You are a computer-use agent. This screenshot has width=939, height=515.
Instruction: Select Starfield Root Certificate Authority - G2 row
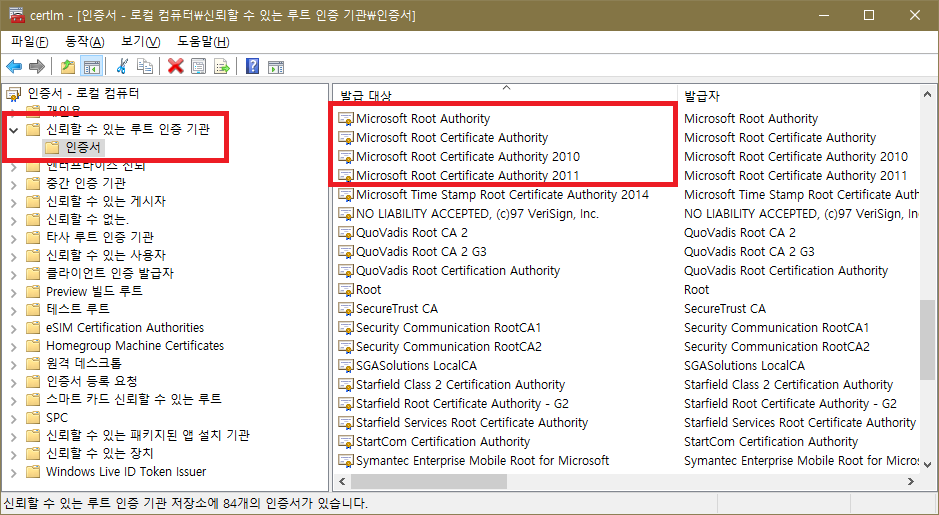[462, 404]
